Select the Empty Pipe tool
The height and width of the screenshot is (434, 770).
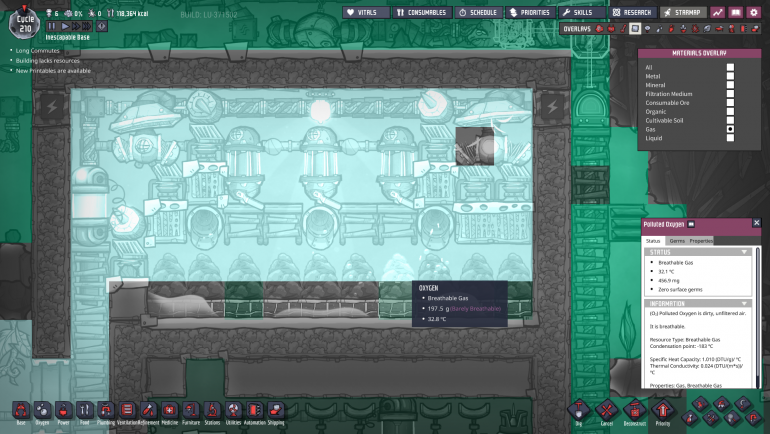[754, 418]
